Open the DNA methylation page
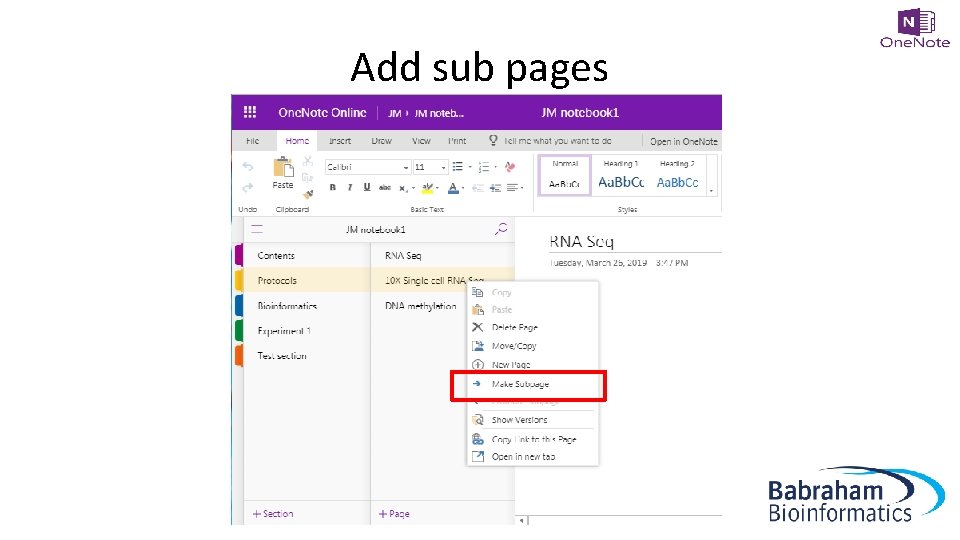This screenshot has height=540, width=960. [x=420, y=306]
